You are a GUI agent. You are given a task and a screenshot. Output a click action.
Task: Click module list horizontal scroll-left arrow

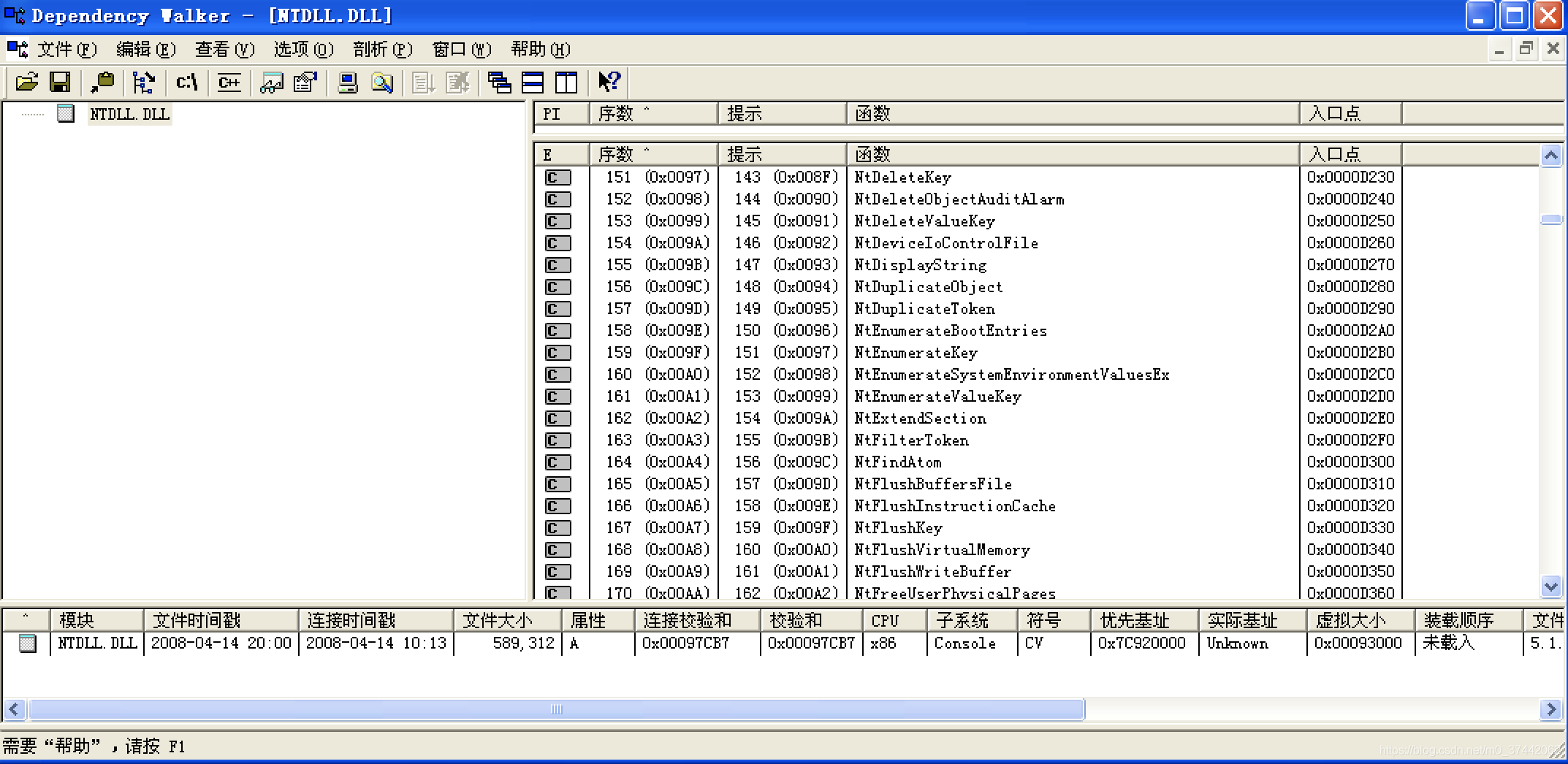coord(15,709)
